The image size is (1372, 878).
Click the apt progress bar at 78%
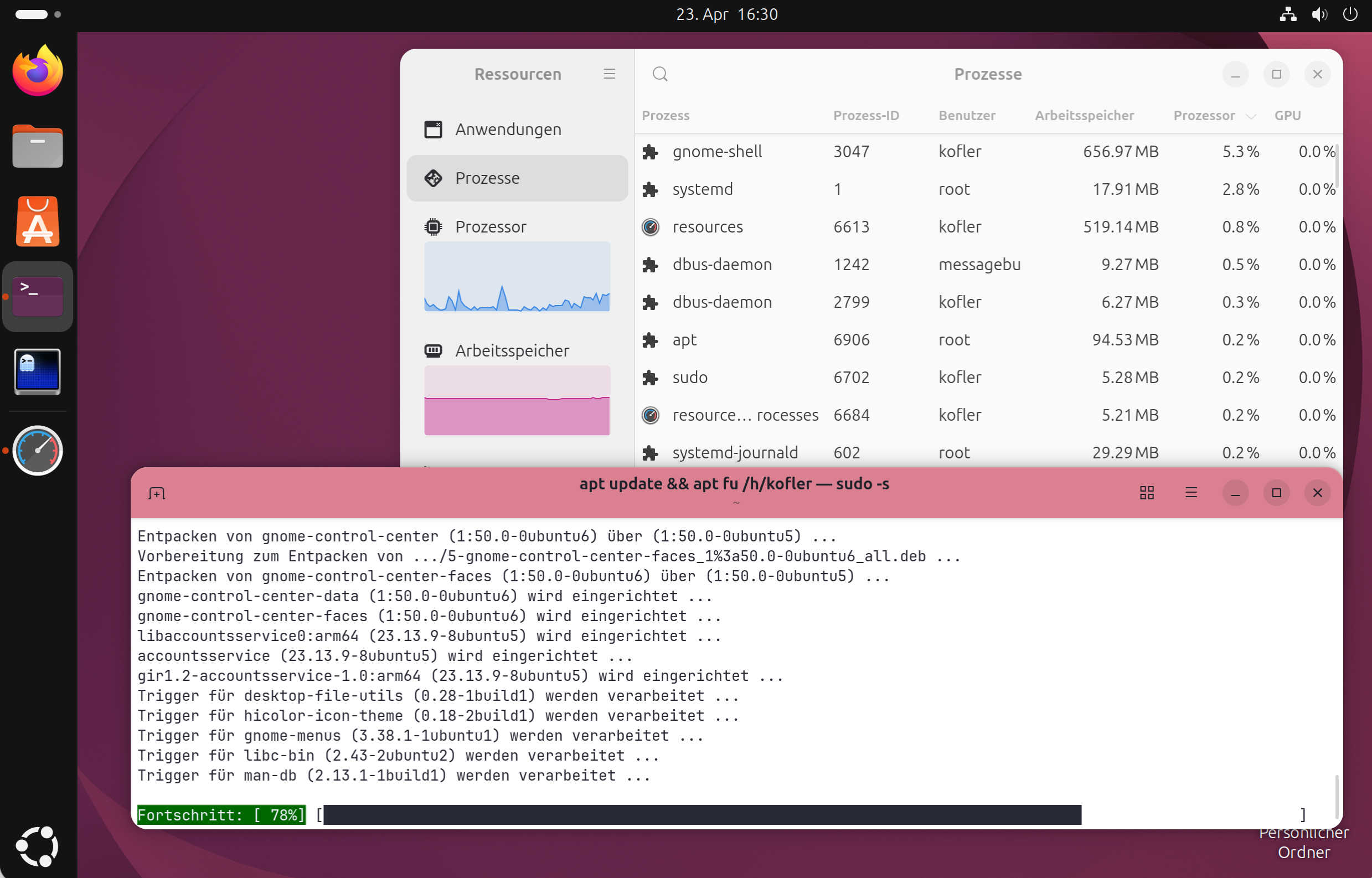(702, 815)
